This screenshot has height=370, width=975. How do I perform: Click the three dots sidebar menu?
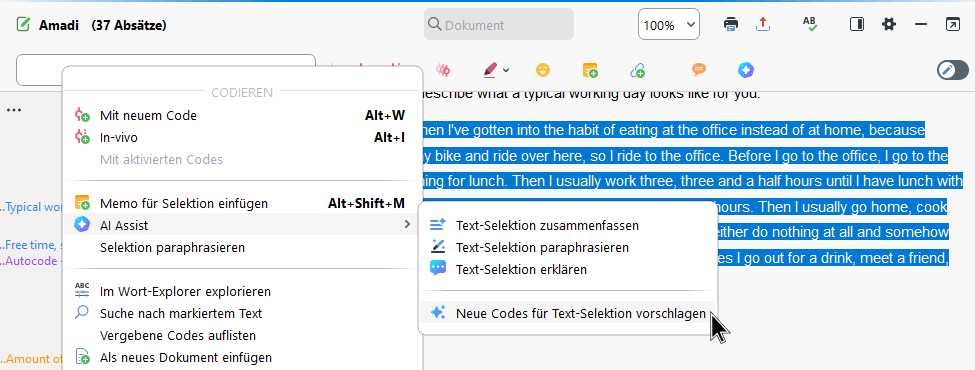click(14, 110)
